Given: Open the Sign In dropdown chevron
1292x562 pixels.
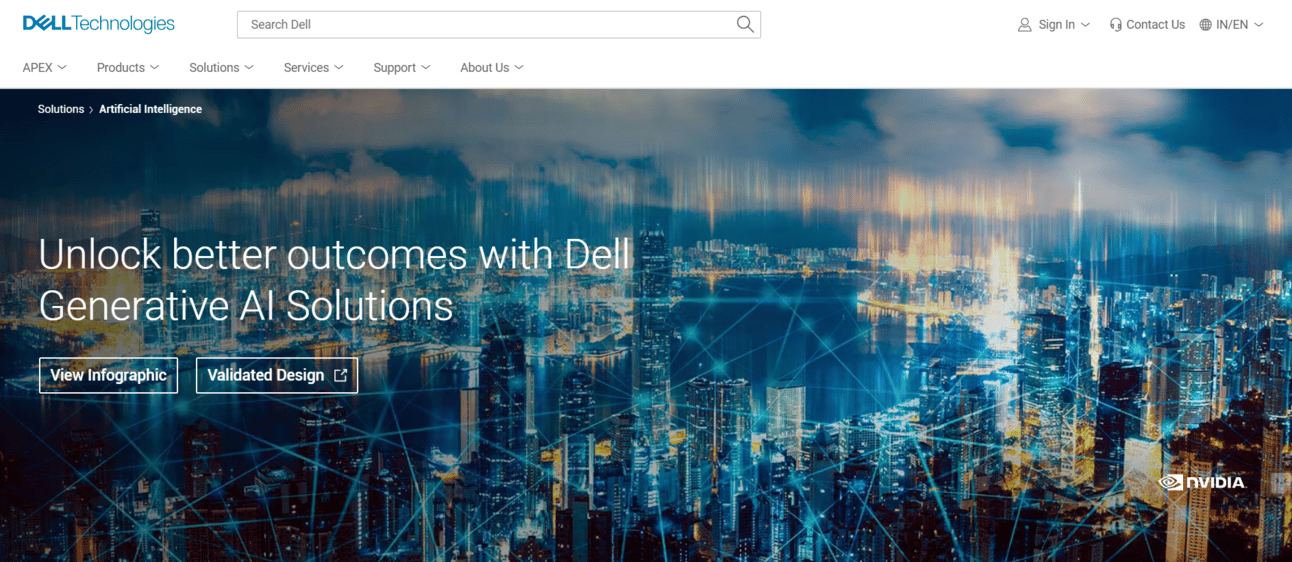Looking at the screenshot, I should [x=1085, y=25].
